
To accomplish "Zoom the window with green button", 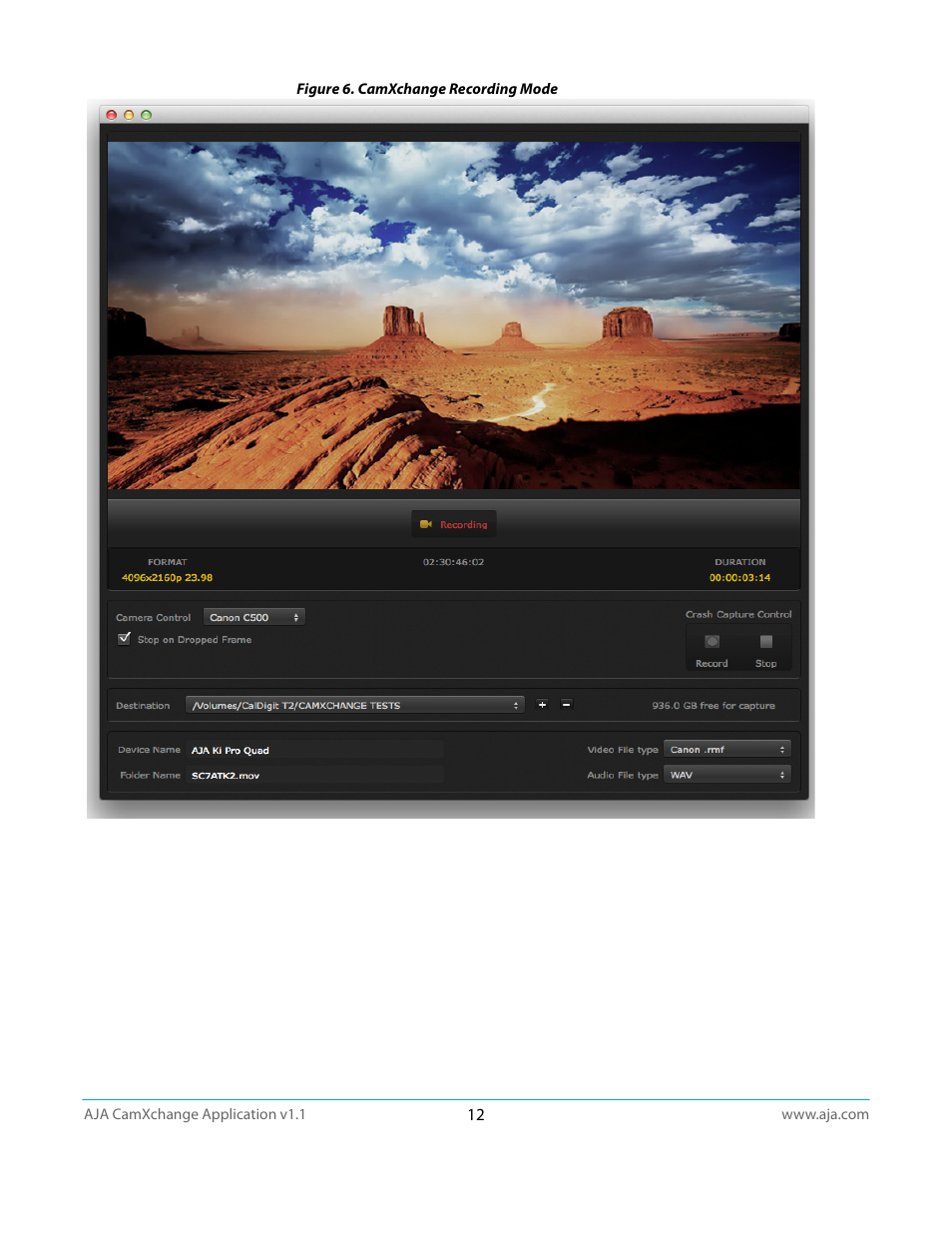I will [x=147, y=115].
